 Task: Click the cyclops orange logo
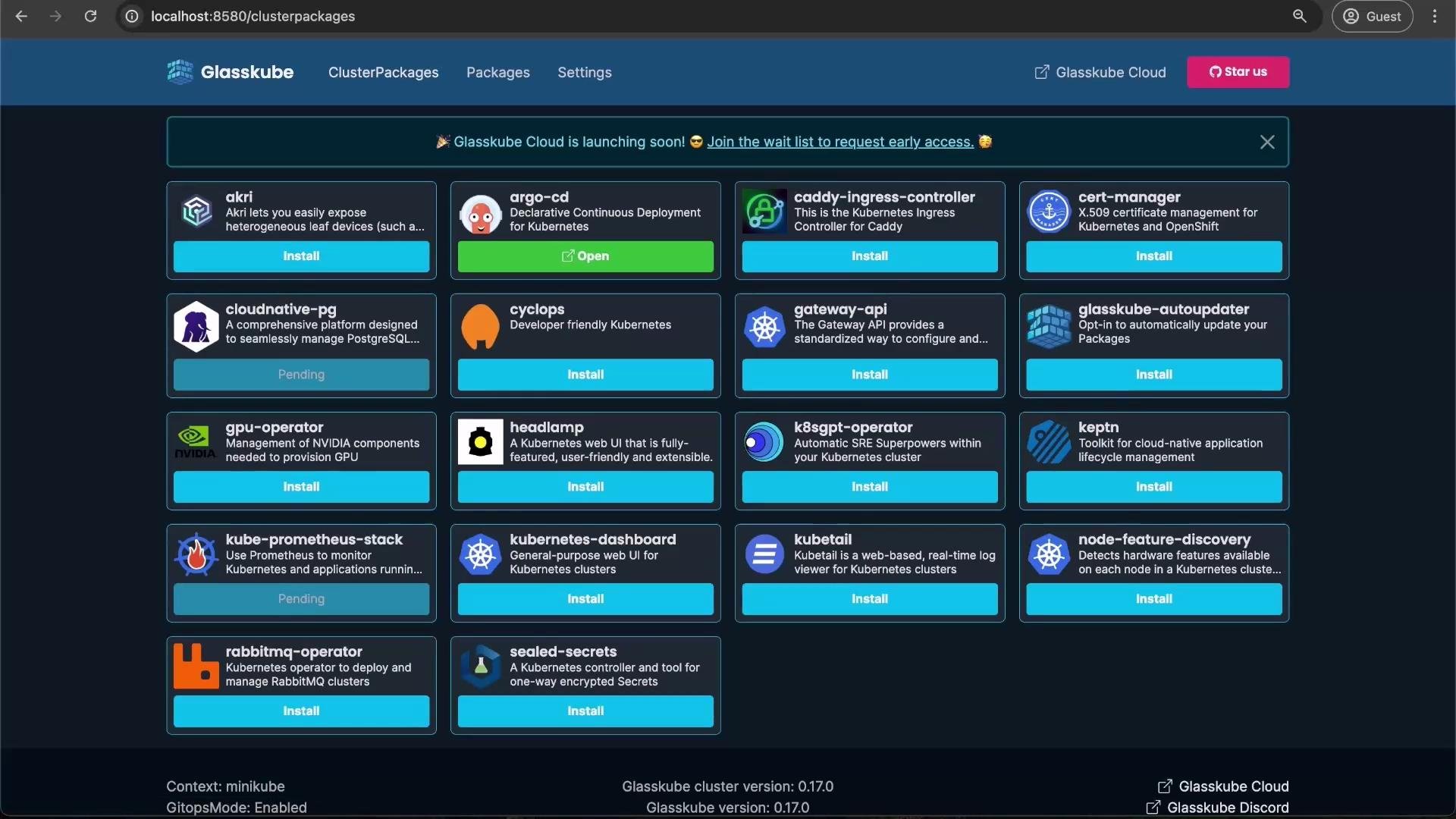(480, 326)
